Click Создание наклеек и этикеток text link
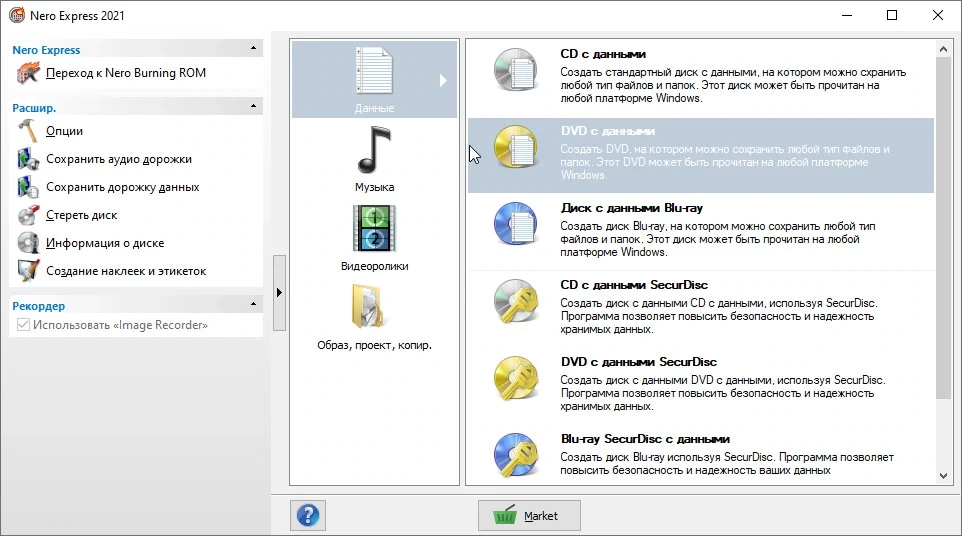962x536 pixels. click(x=126, y=271)
